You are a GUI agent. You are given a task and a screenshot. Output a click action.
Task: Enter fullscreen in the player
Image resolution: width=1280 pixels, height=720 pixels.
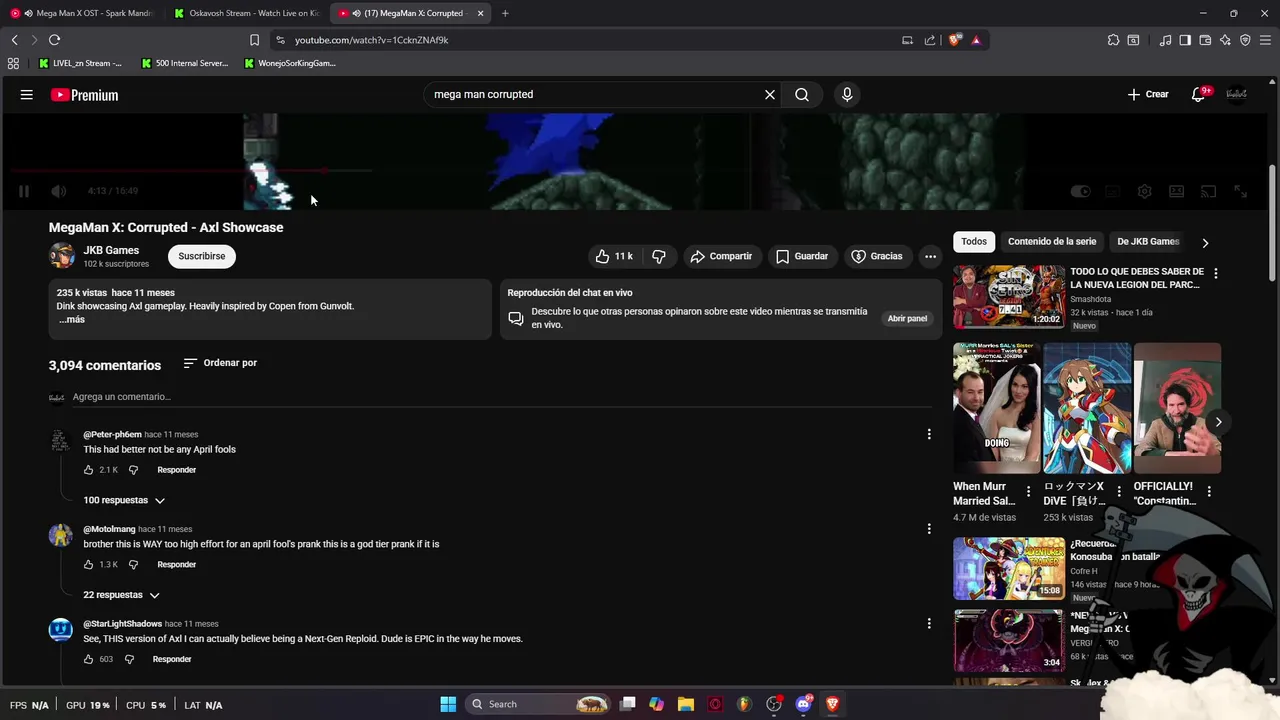pyautogui.click(x=1240, y=191)
